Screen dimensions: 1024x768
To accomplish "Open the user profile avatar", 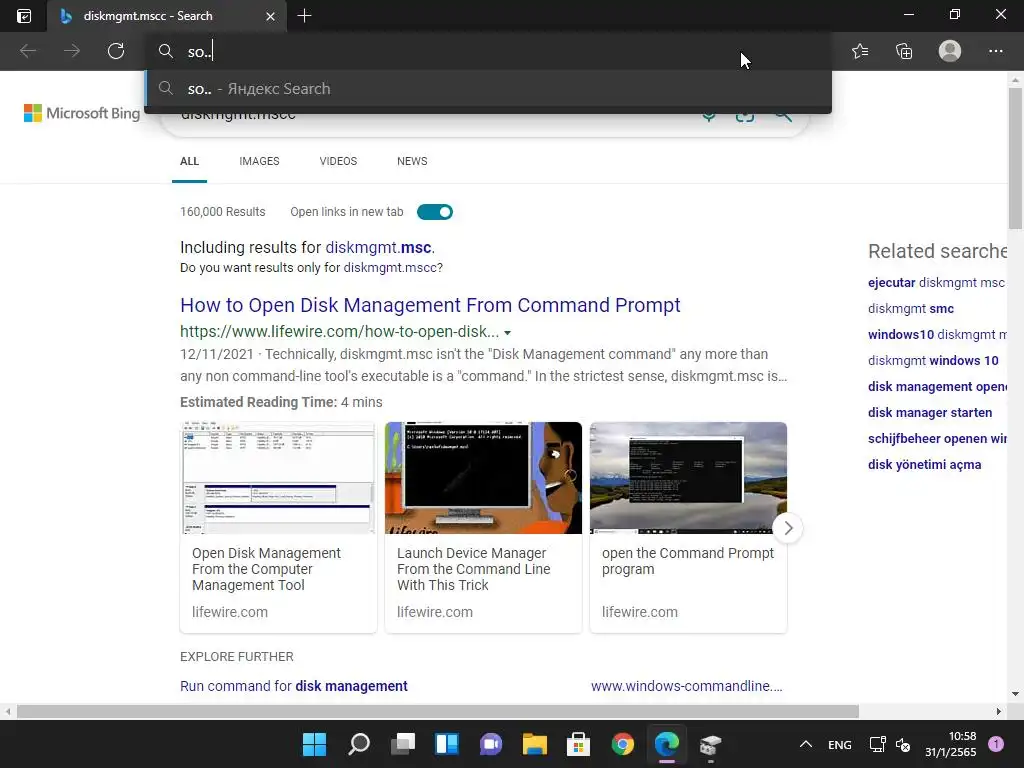I will point(950,51).
